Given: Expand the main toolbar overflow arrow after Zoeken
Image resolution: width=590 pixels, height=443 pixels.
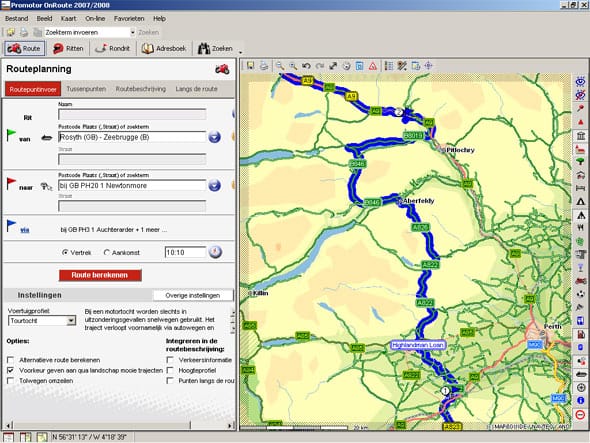Looking at the screenshot, I should 240,52.
